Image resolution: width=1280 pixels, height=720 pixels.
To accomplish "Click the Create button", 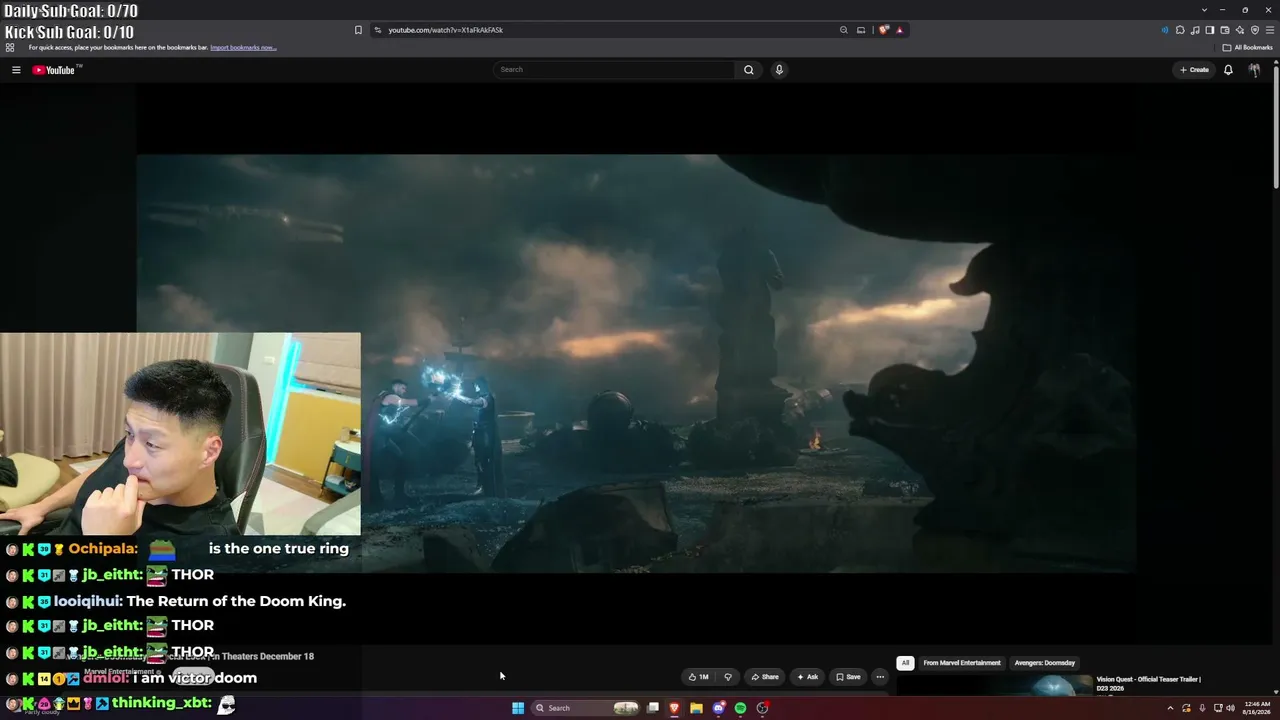I will [x=1194, y=70].
